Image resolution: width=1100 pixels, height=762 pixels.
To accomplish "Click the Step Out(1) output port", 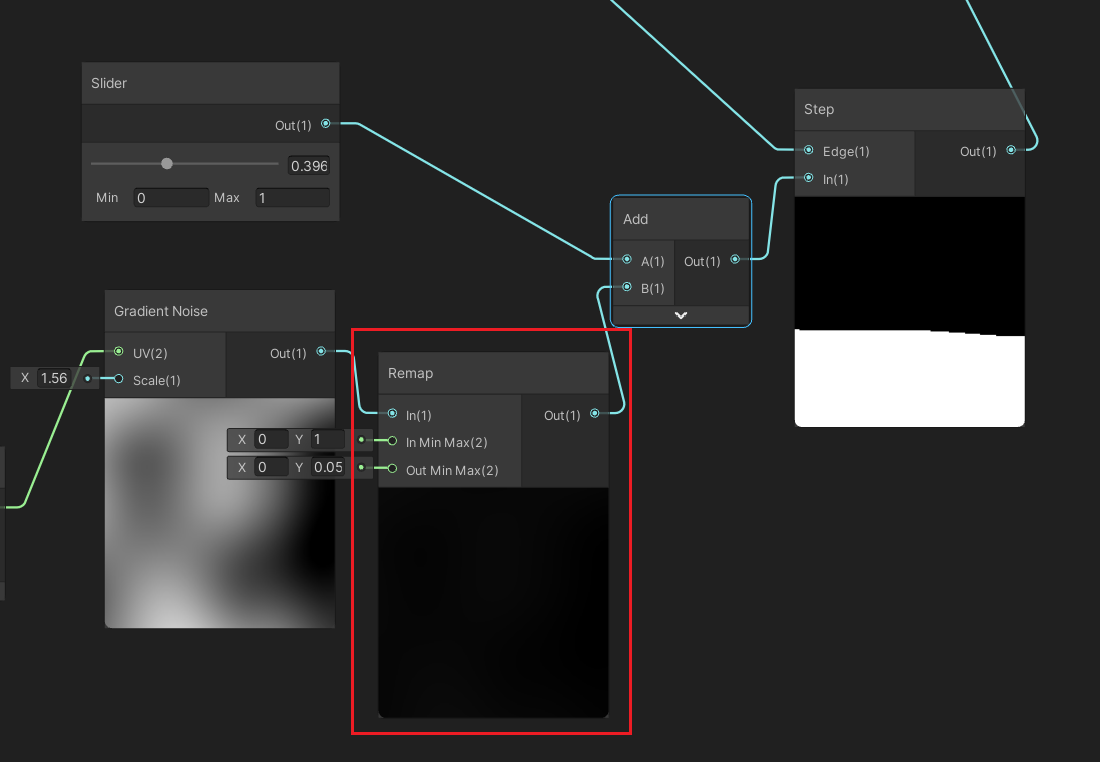I will 1011,150.
